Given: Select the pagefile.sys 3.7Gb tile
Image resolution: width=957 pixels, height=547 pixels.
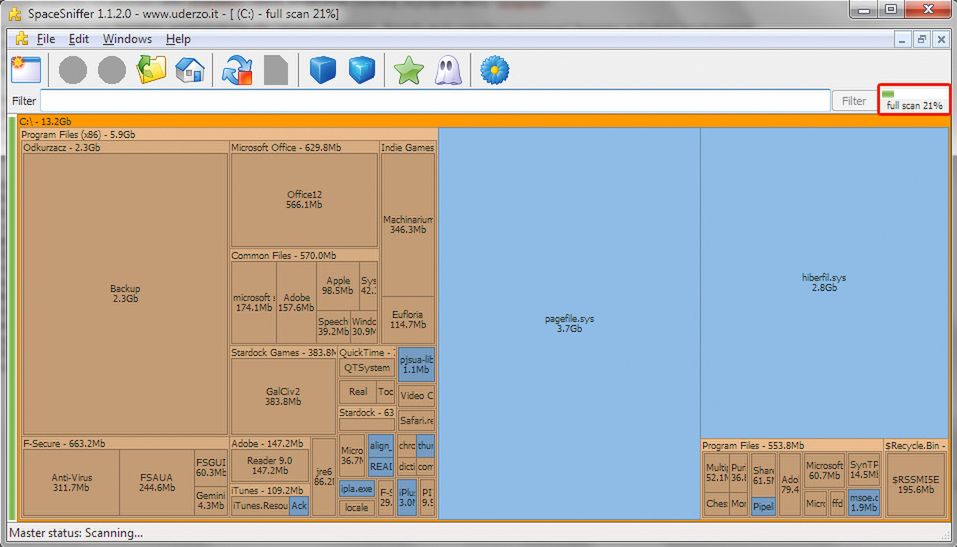Looking at the screenshot, I should 569,324.
